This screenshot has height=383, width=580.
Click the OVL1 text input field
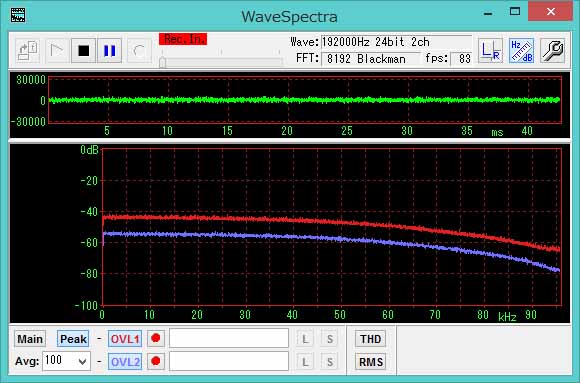[x=229, y=338]
